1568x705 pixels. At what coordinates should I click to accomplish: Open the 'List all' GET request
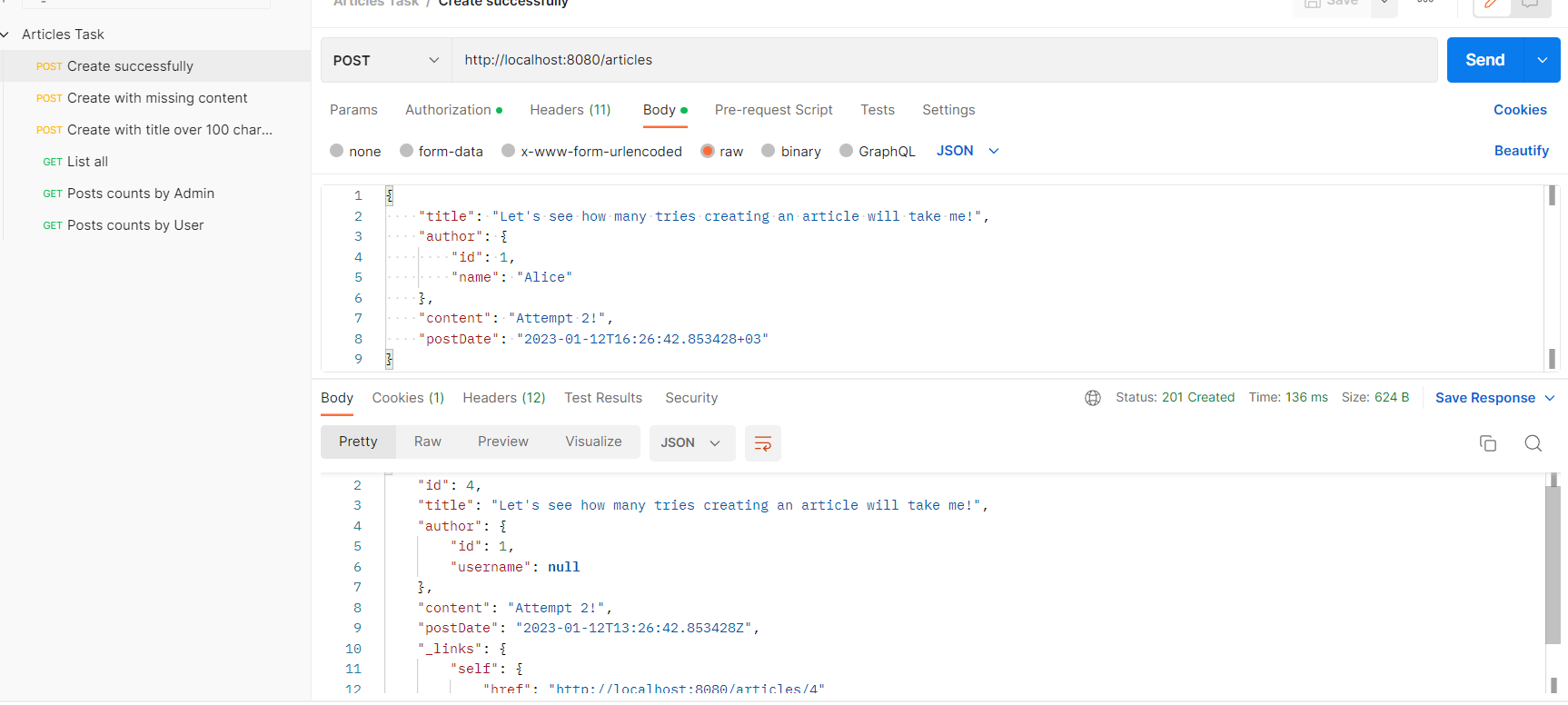pos(155,162)
